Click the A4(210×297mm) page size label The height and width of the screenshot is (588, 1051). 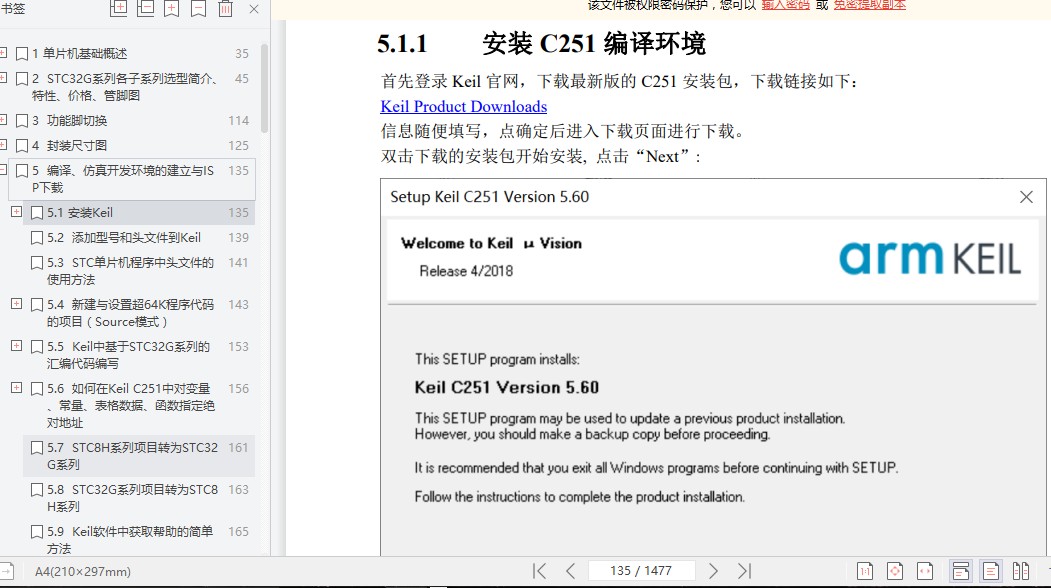(x=82, y=572)
